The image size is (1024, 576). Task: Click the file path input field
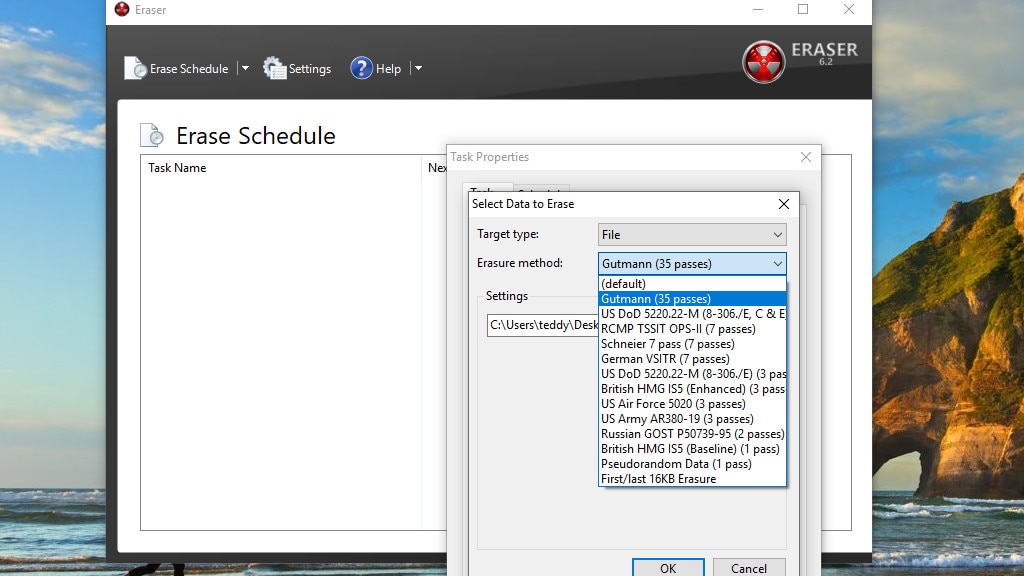[543, 325]
